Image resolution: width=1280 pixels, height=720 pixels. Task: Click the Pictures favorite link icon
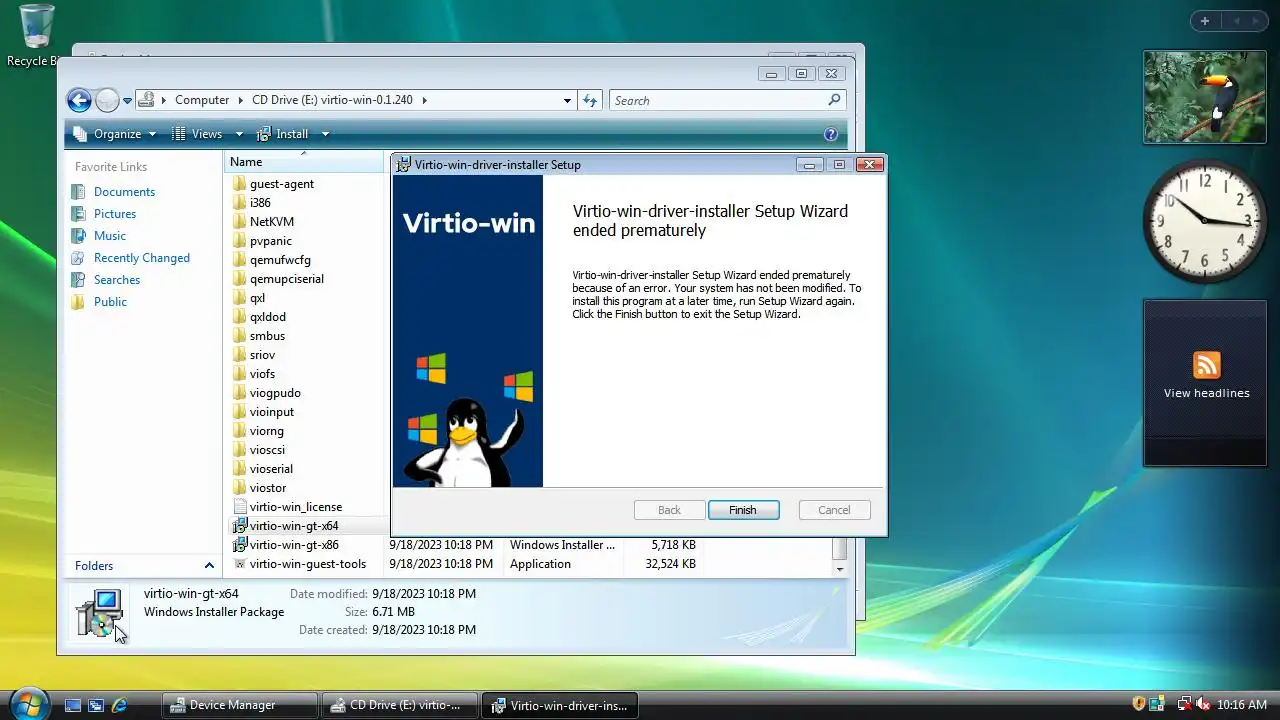pyautogui.click(x=79, y=214)
